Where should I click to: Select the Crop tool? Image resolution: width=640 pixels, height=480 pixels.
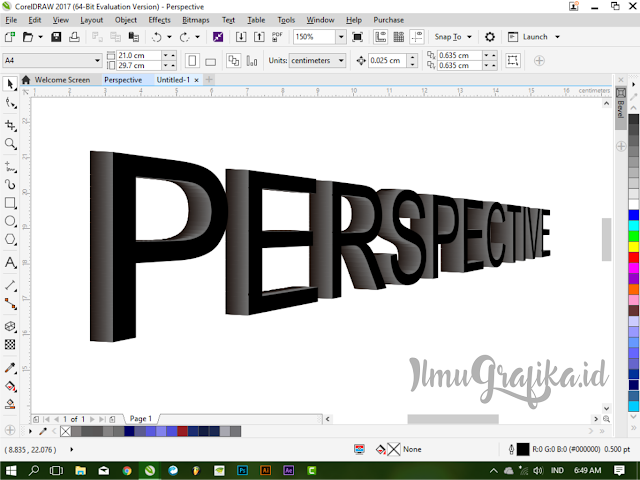coord(10,125)
